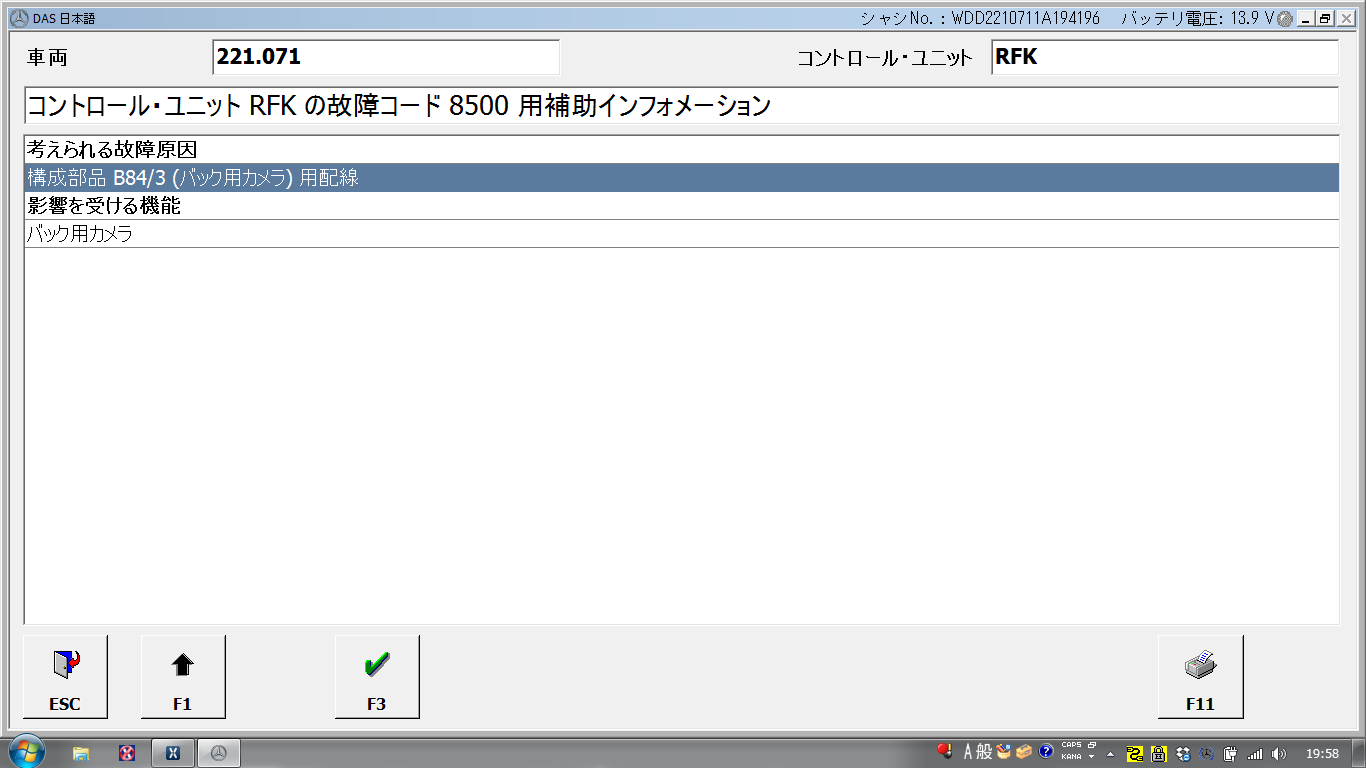Open the volume speaker tray icon
Image resolution: width=1366 pixels, height=768 pixels.
[1279, 753]
